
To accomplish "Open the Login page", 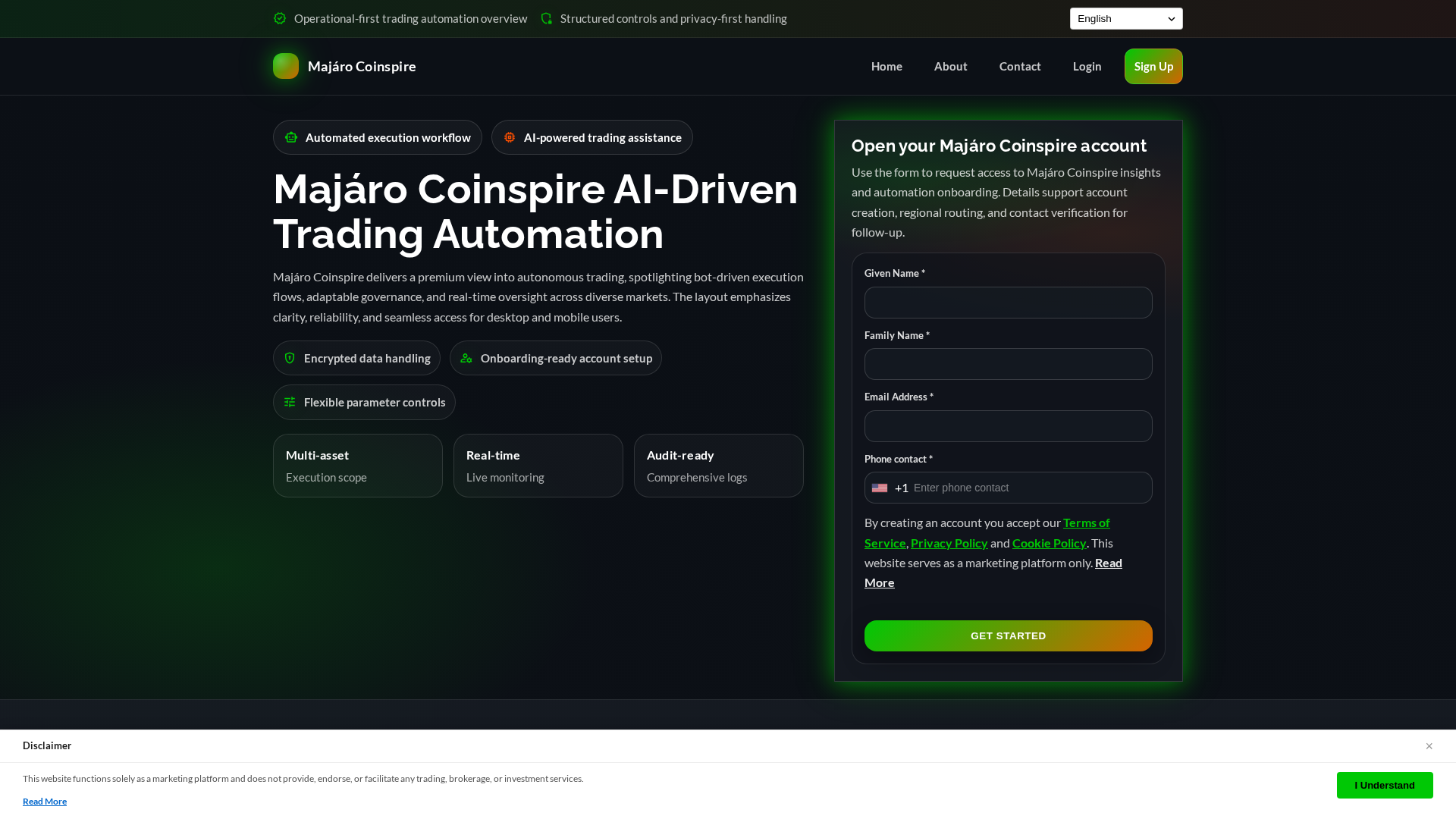I will [x=1087, y=66].
